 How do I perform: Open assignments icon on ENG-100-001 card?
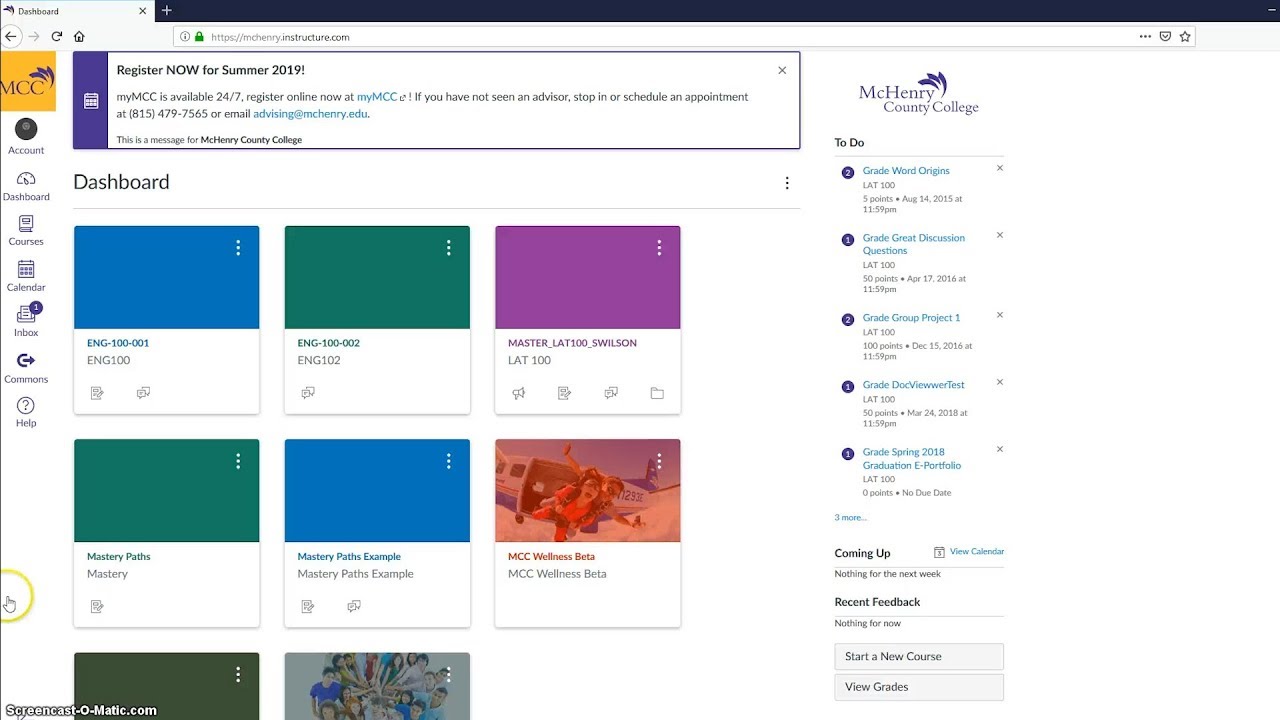(x=97, y=393)
